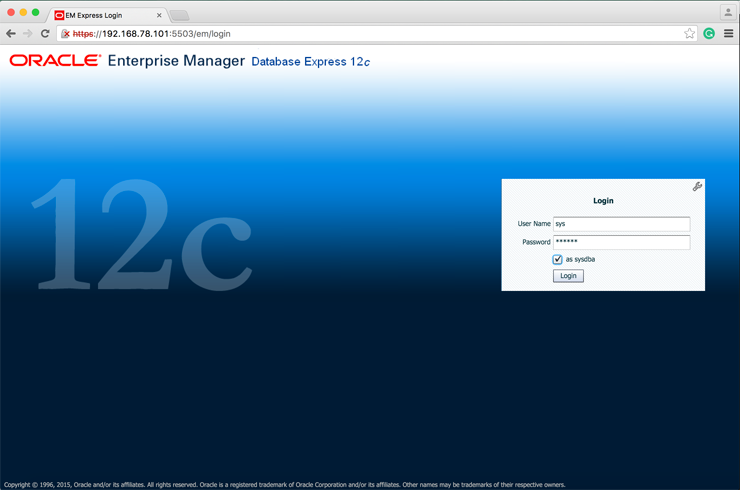Screen dimensions: 740x490
Task: Bookmark this page with the star icon
Action: coord(690,34)
